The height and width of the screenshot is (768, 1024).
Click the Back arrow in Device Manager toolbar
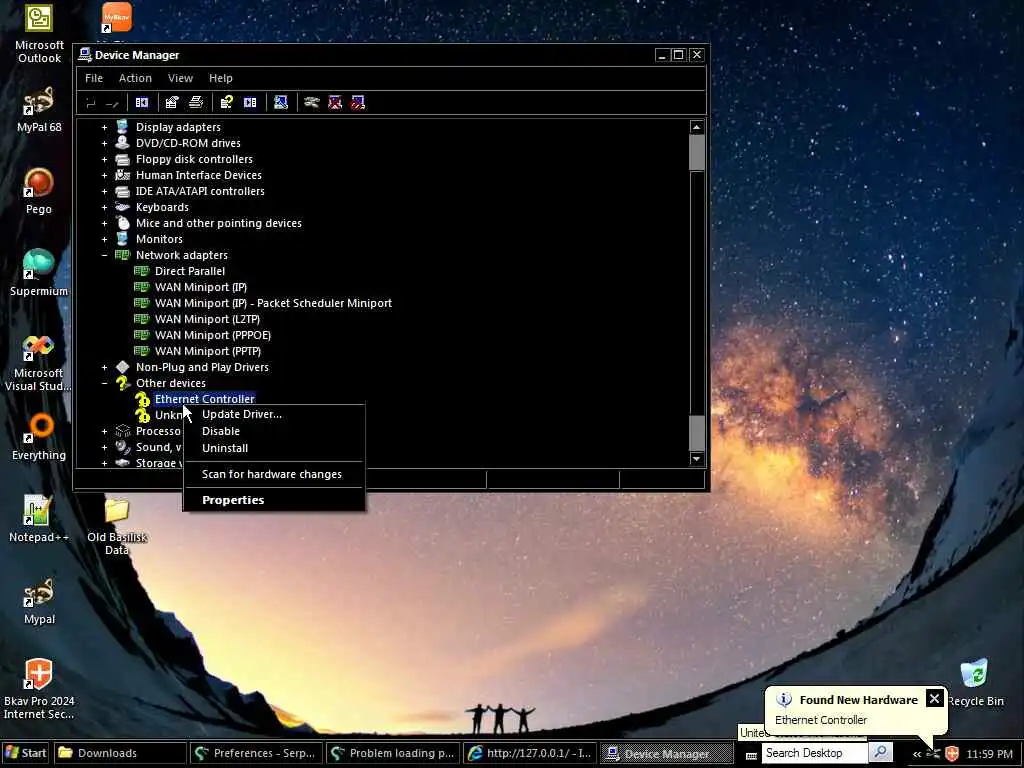(91, 103)
